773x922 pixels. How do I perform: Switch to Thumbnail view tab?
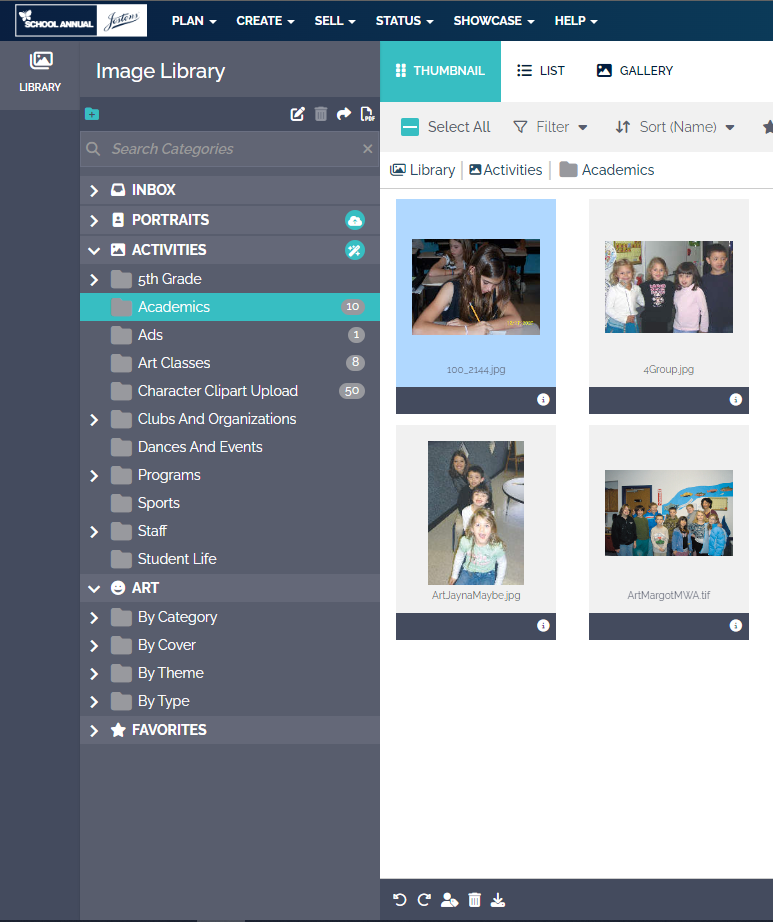[x=440, y=71]
